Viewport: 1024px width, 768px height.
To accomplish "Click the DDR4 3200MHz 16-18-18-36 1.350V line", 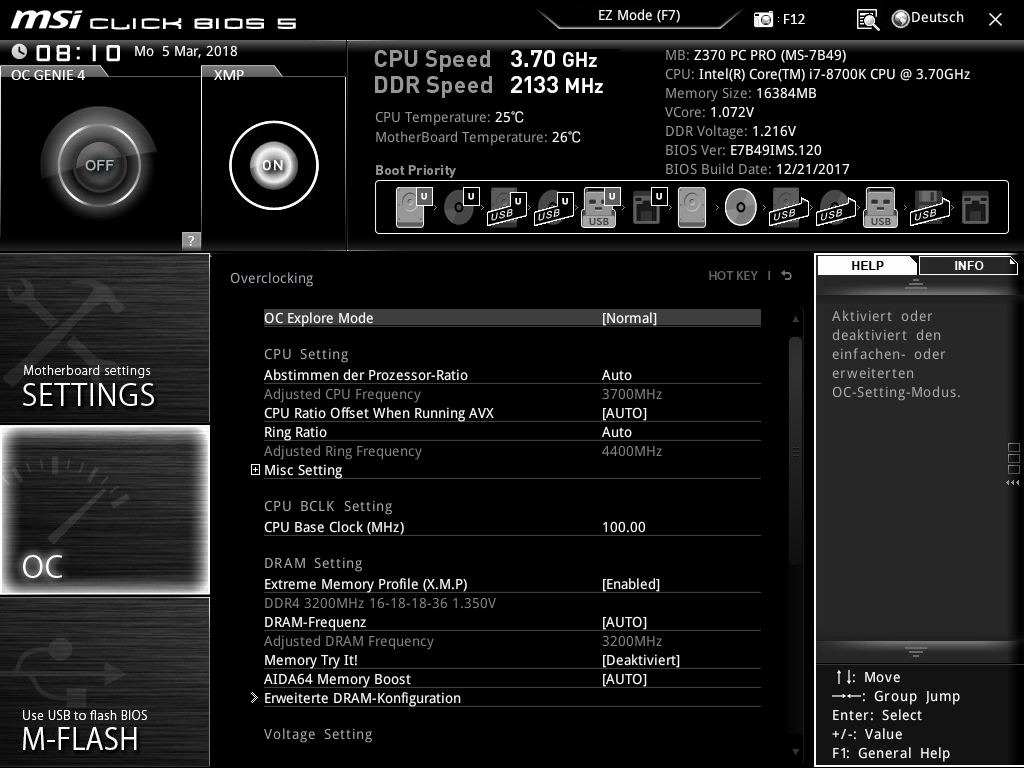I will [380, 603].
